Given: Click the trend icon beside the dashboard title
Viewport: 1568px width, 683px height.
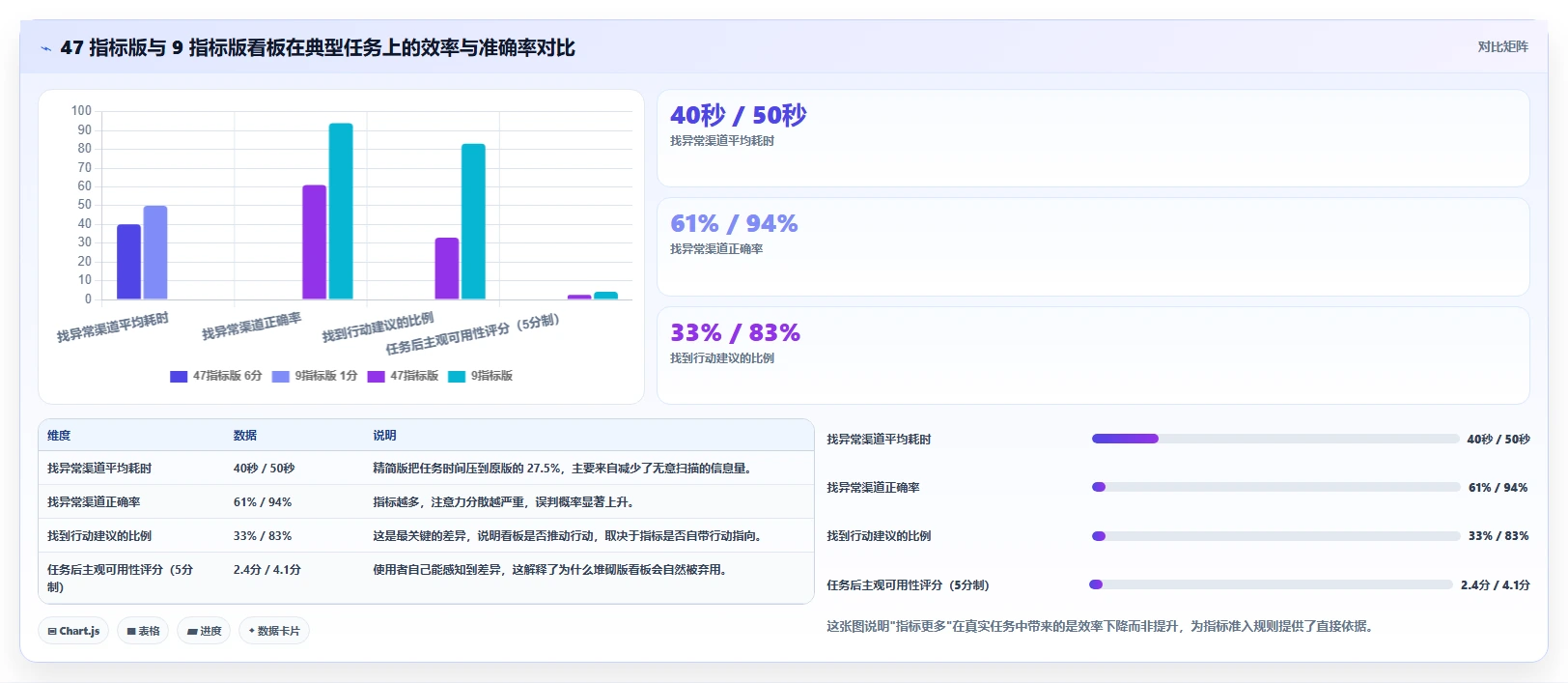Looking at the screenshot, I should pos(45,48).
